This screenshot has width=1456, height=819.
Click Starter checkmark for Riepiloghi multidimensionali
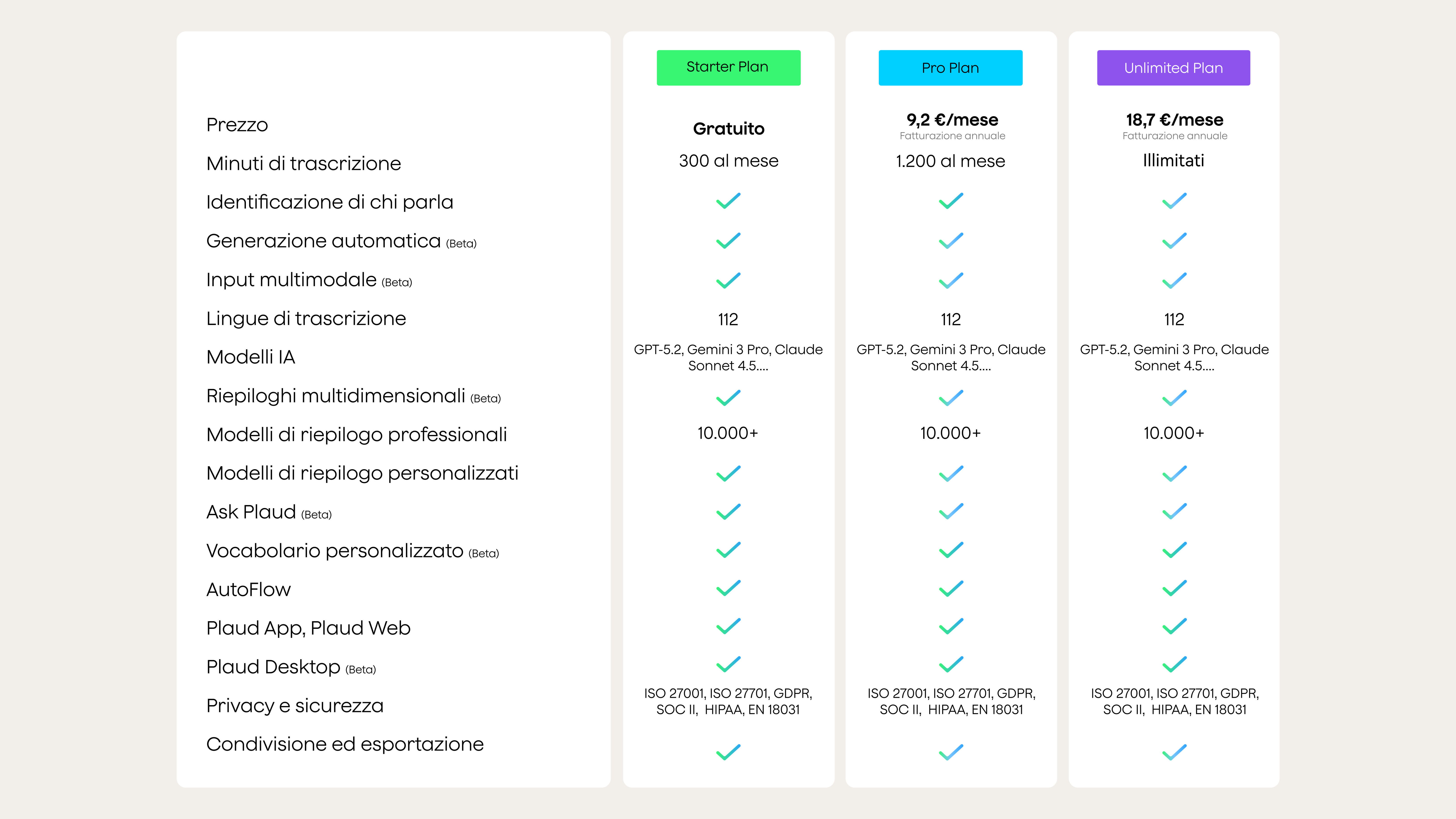click(x=728, y=398)
